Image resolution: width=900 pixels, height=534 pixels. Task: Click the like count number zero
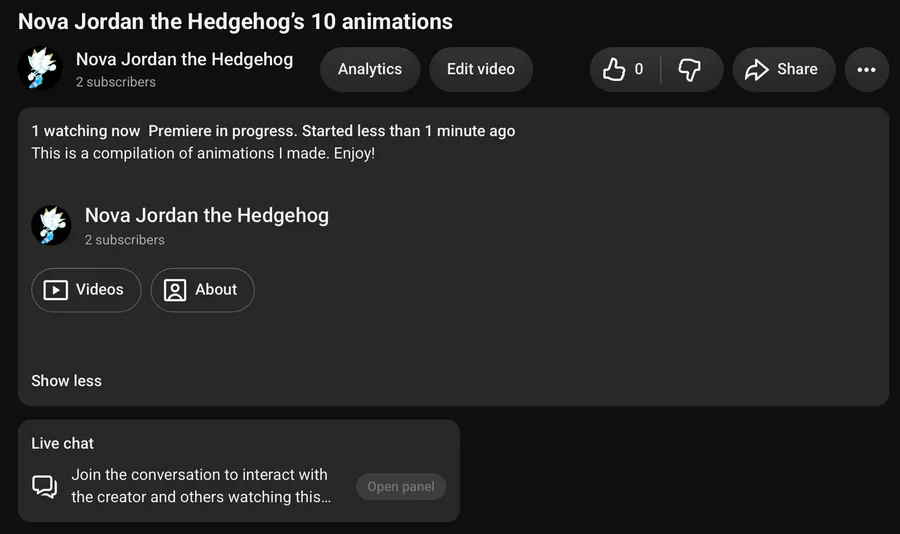pos(639,69)
